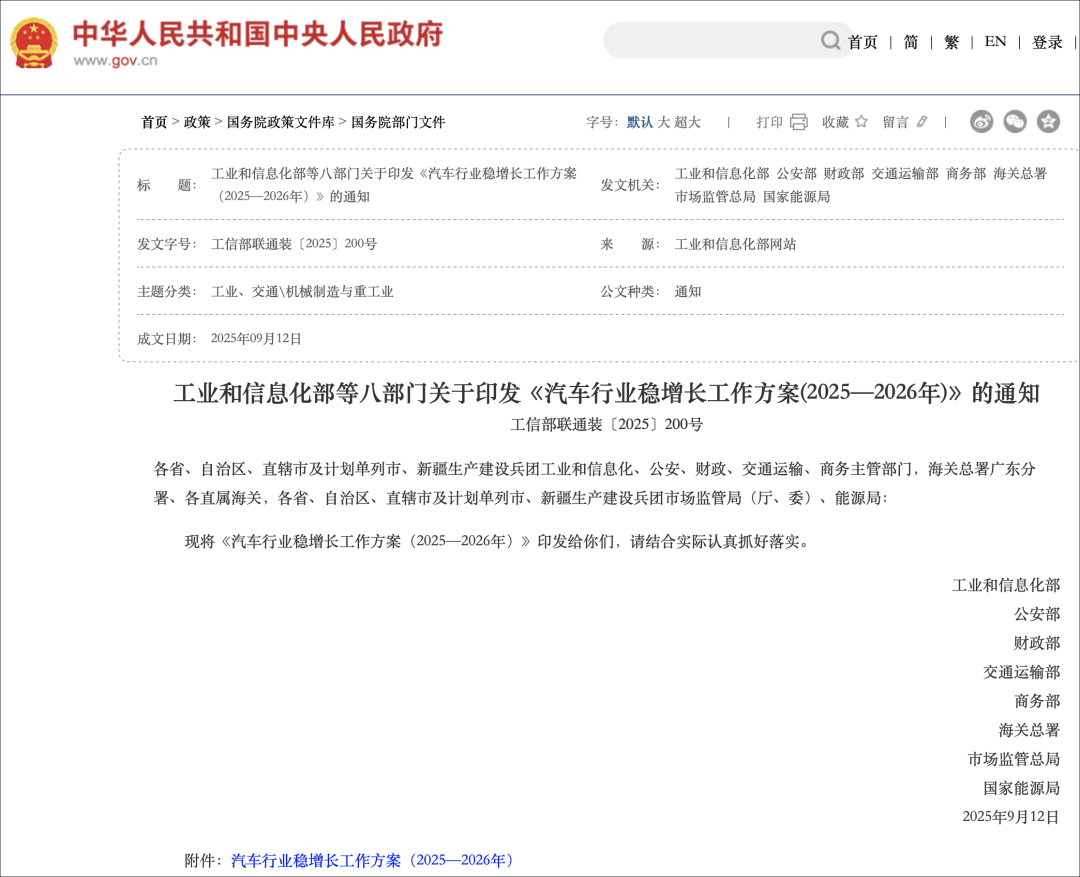Click the national emblem site logo
The width and height of the screenshot is (1080, 877).
[35, 41]
